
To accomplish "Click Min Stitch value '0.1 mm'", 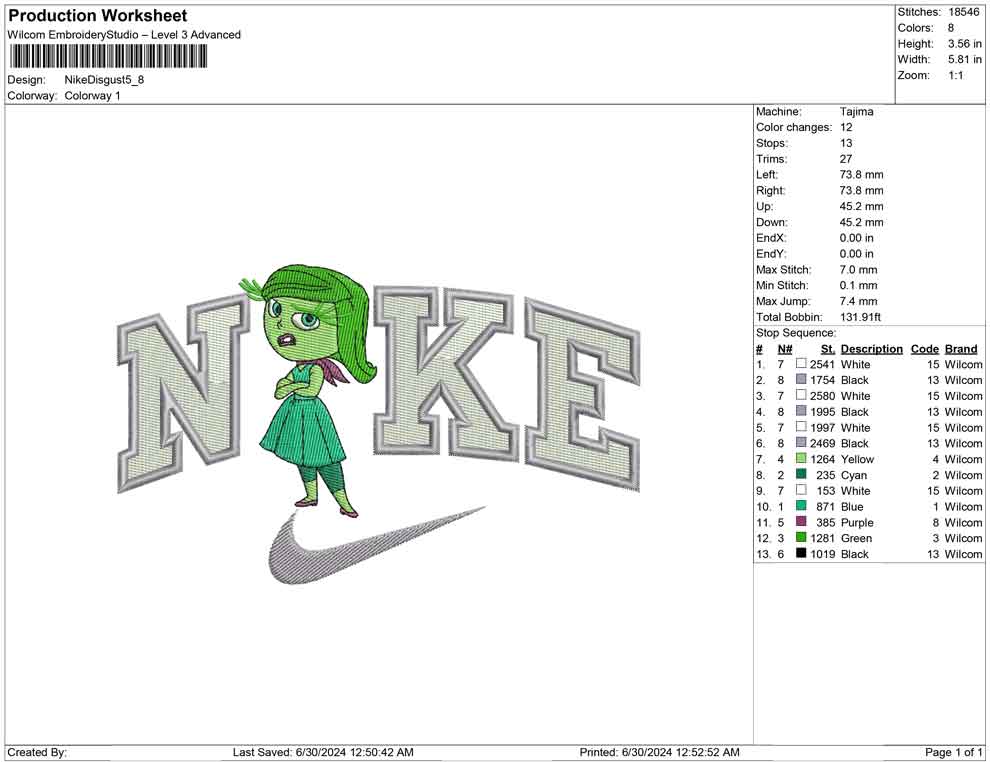I will coord(858,285).
